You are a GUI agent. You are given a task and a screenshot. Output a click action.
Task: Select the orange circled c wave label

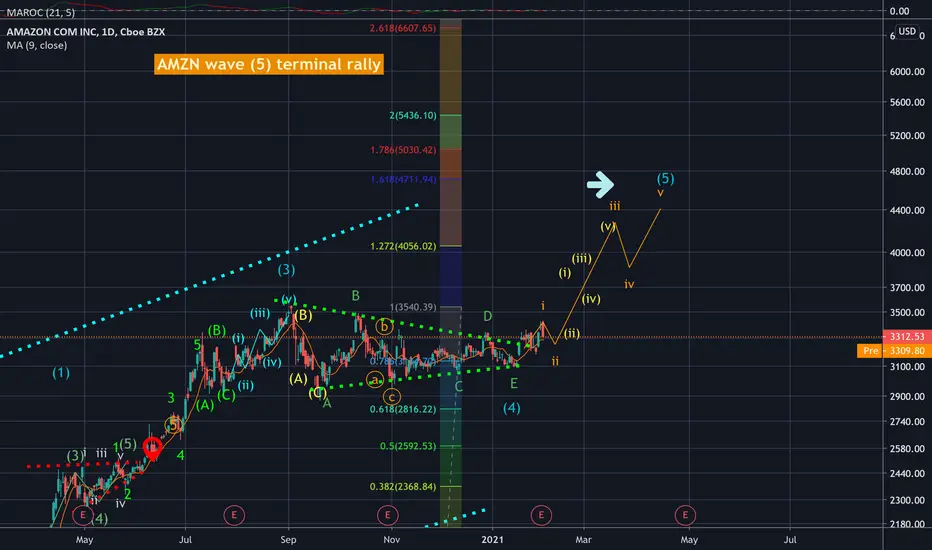391,397
